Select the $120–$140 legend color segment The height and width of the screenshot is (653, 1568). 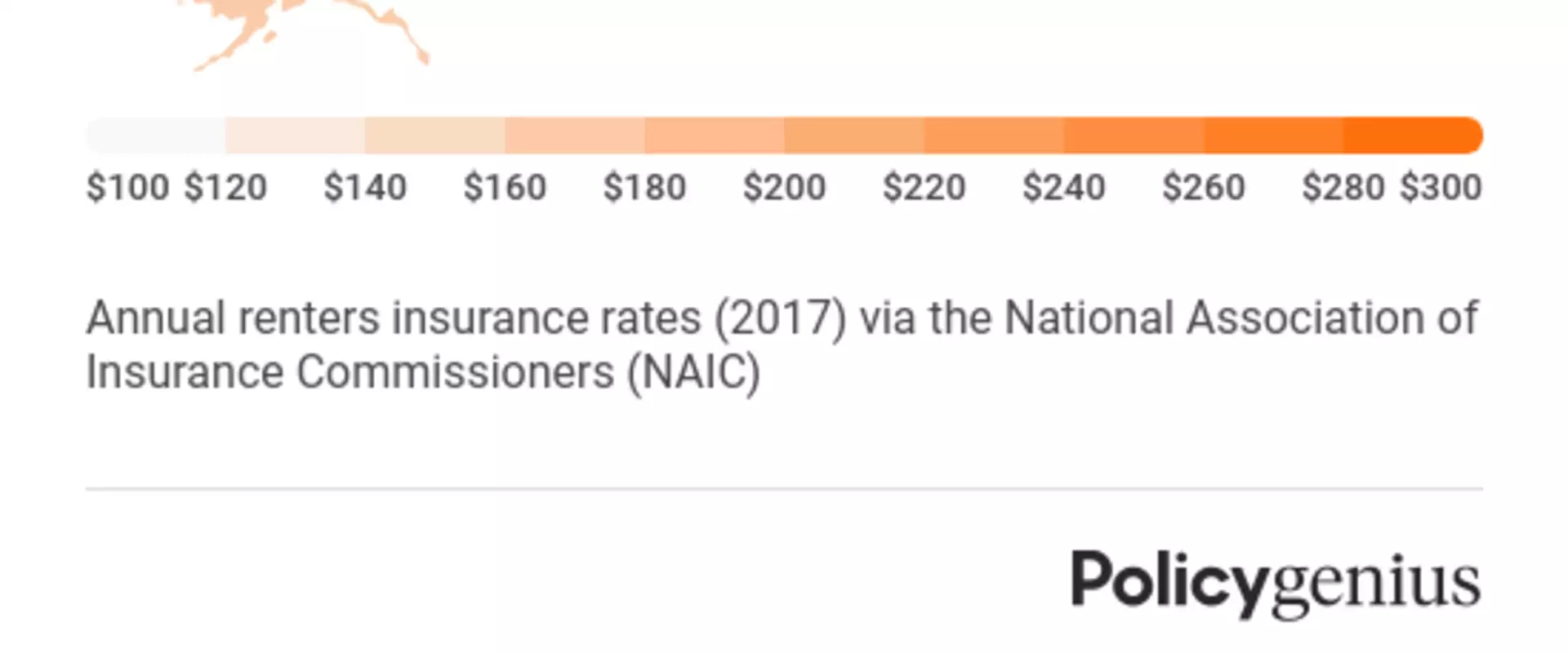click(x=296, y=135)
